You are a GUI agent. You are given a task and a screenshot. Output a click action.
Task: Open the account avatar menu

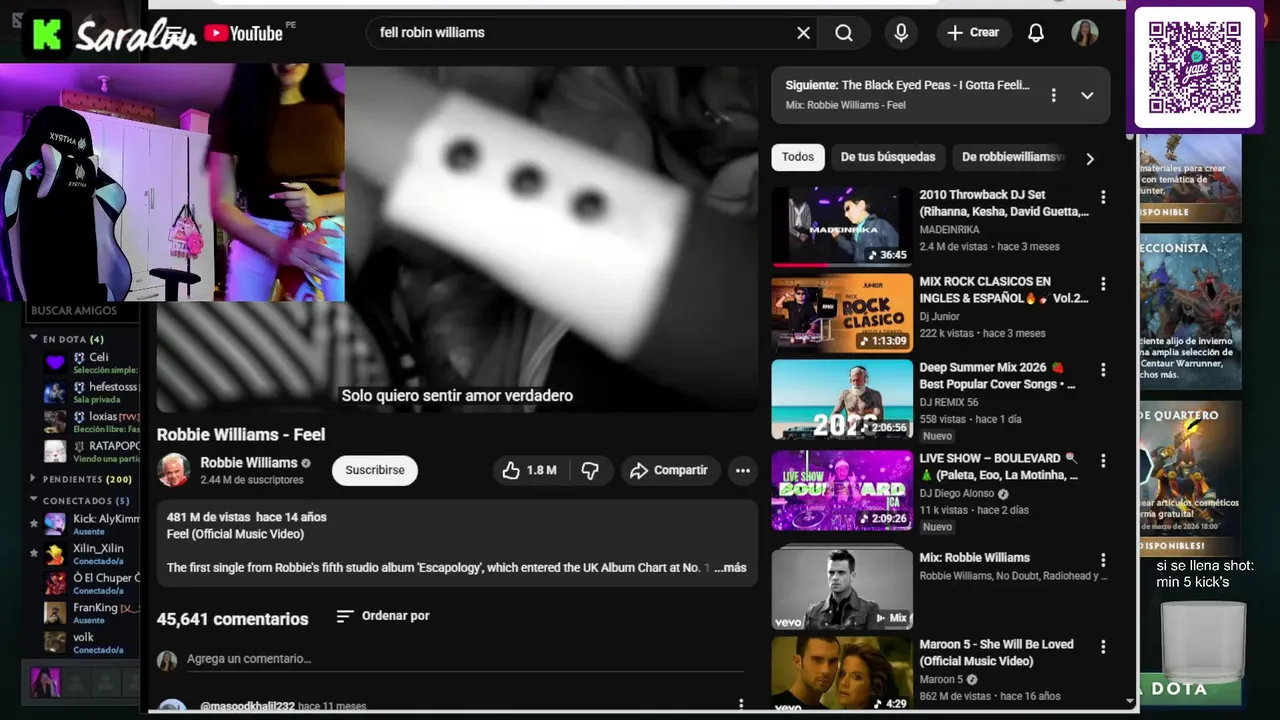click(1085, 33)
